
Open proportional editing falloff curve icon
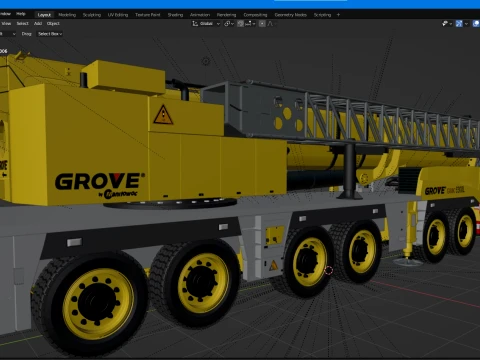point(271,24)
